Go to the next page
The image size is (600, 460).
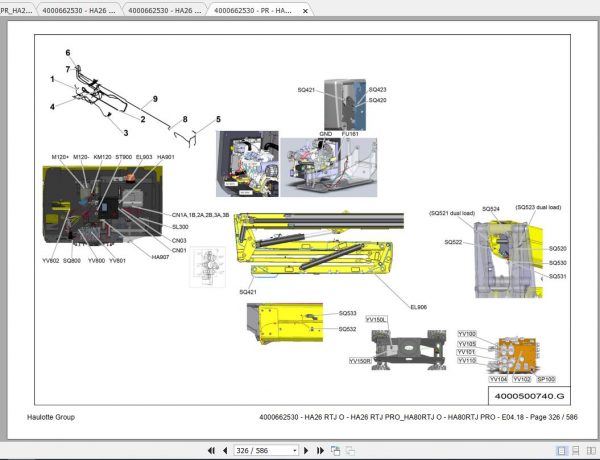point(306,450)
